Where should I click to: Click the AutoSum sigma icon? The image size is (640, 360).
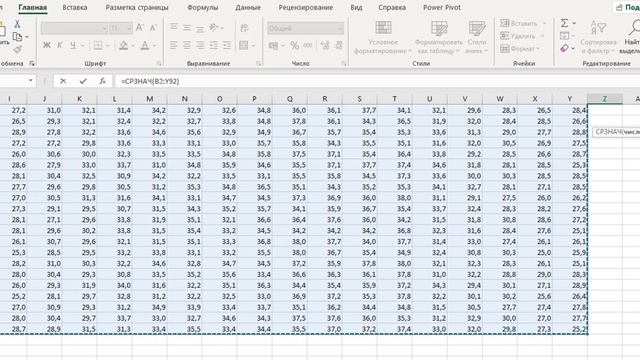(564, 23)
